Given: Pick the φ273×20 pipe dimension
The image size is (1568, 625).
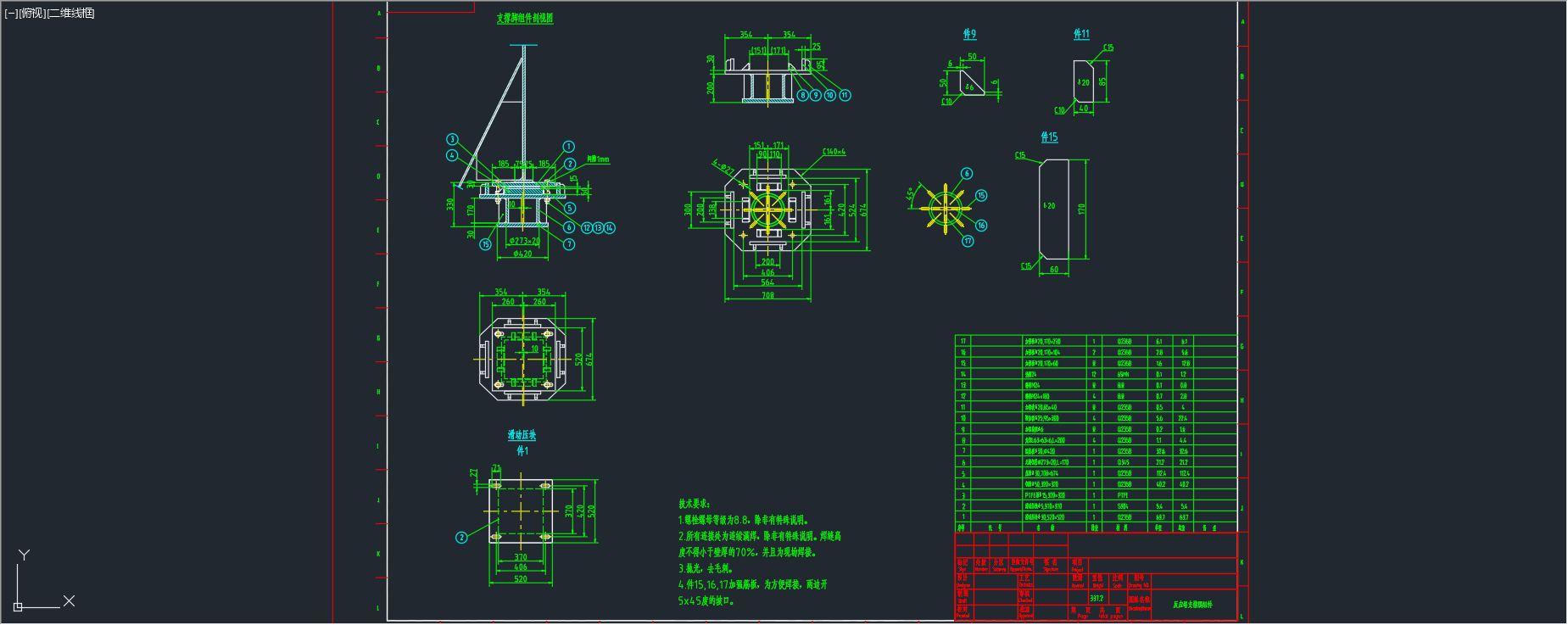Looking at the screenshot, I should coord(524,241).
